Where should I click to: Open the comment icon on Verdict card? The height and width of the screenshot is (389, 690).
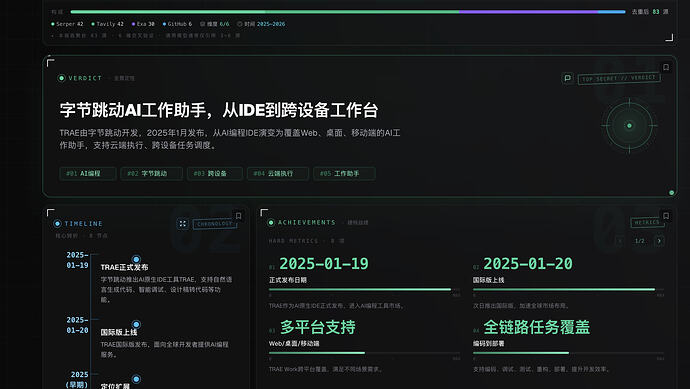click(568, 78)
